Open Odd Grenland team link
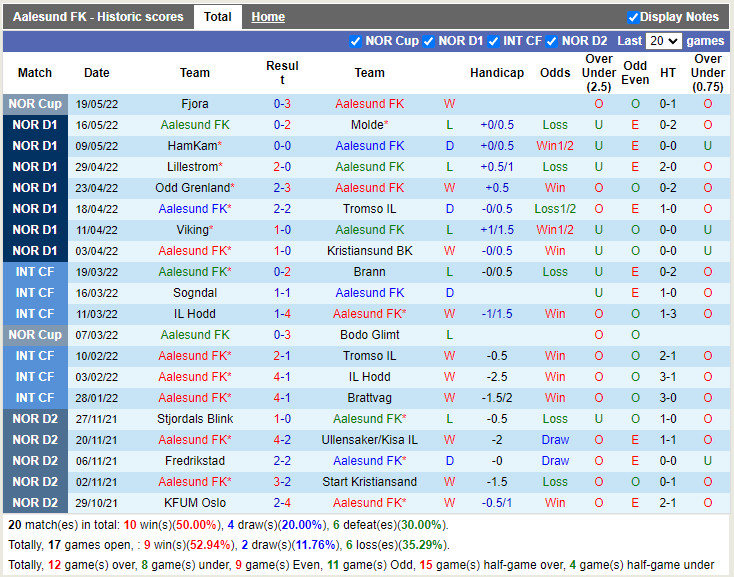This screenshot has height=577, width=734. [x=193, y=188]
